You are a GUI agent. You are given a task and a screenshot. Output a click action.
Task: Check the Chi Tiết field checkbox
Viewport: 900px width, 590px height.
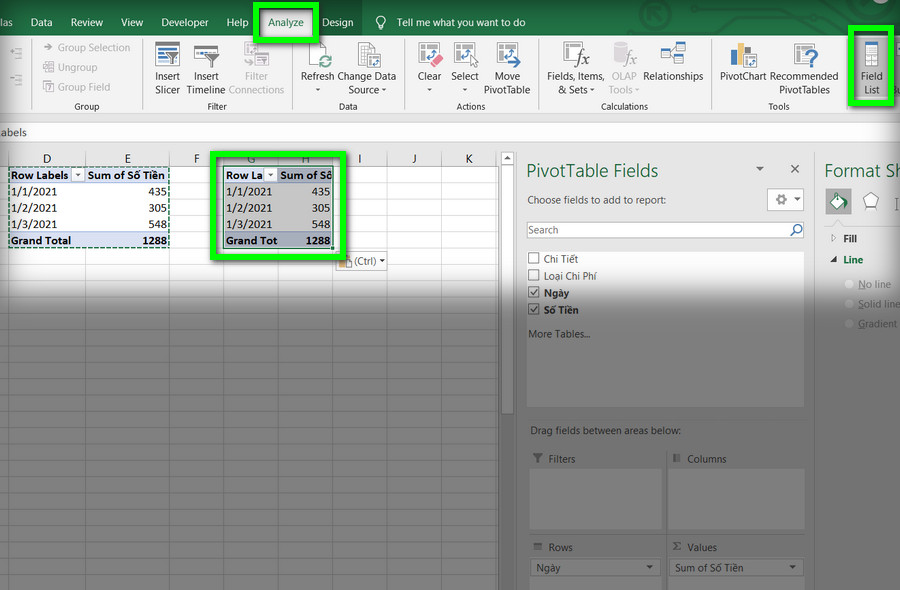[x=534, y=258]
